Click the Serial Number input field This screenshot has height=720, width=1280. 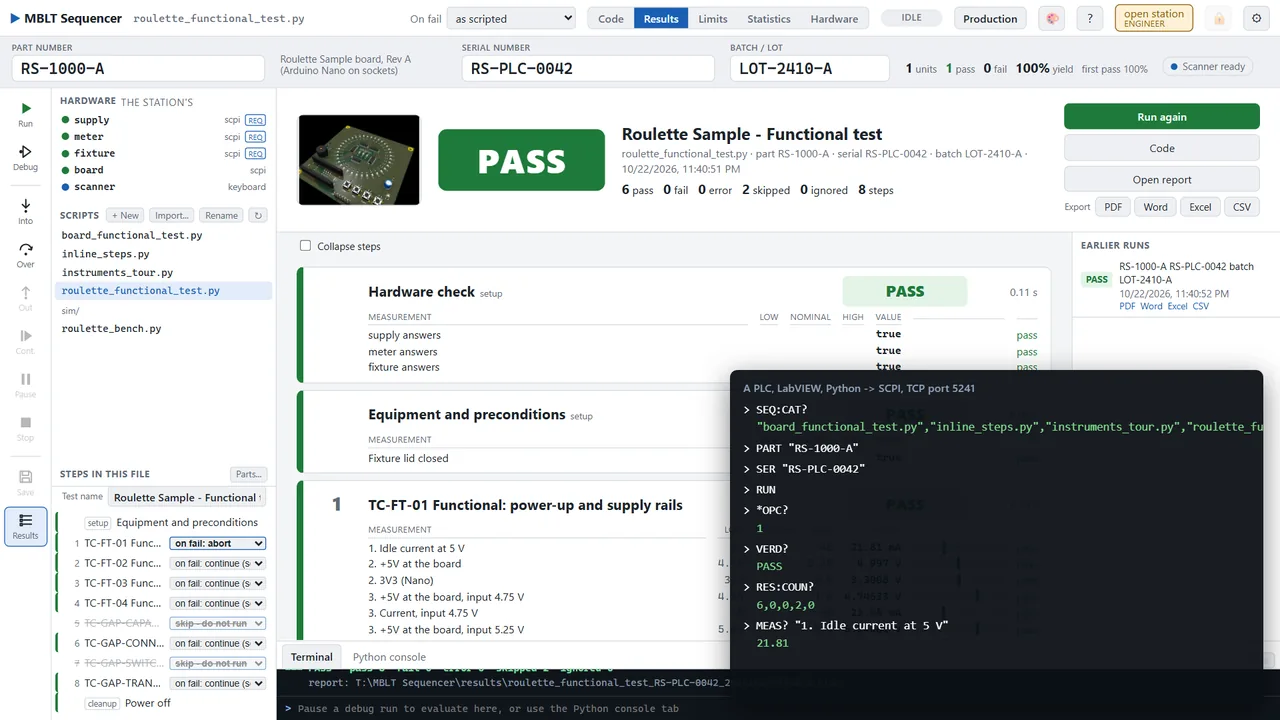[588, 68]
